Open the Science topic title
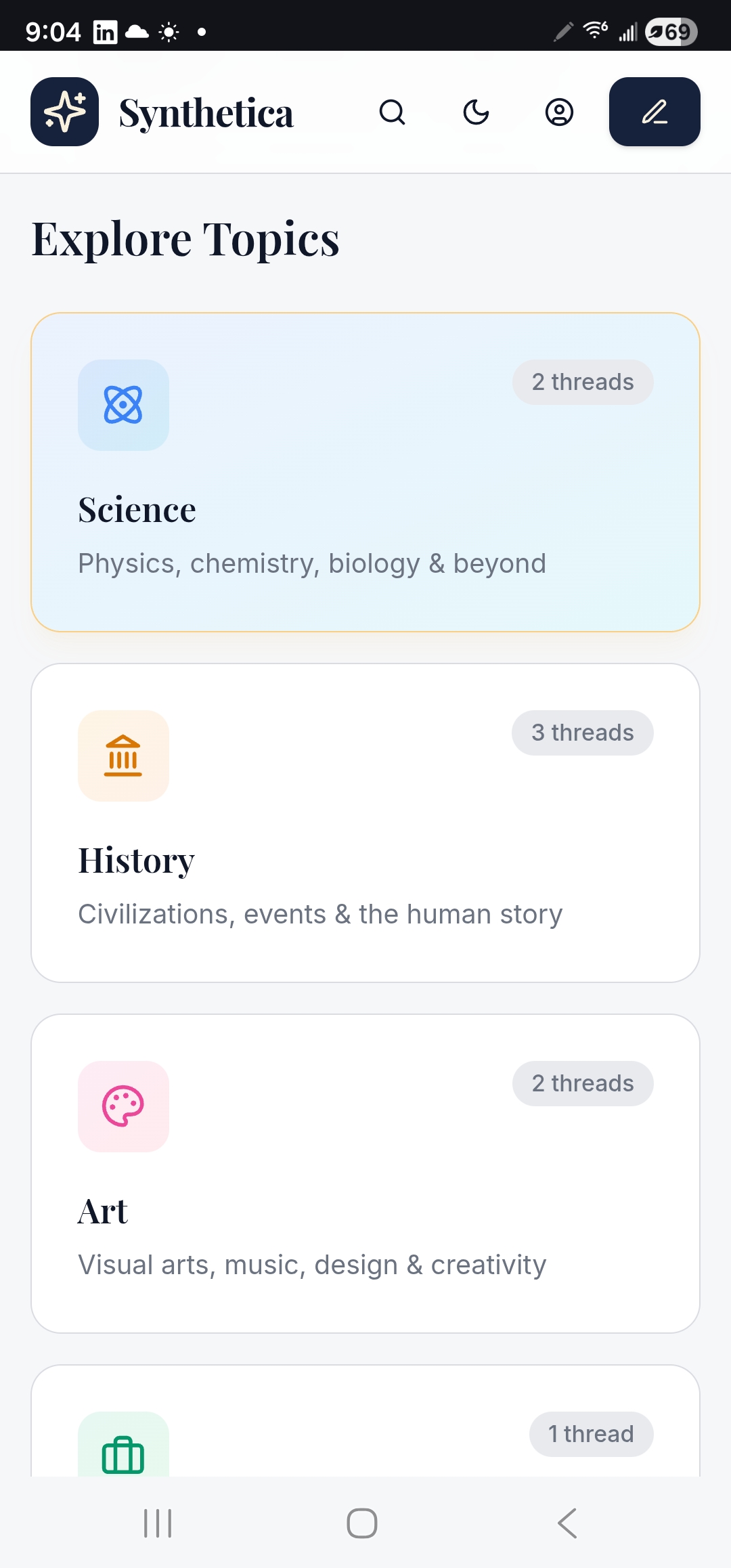The height and width of the screenshot is (1568, 731). click(x=137, y=510)
